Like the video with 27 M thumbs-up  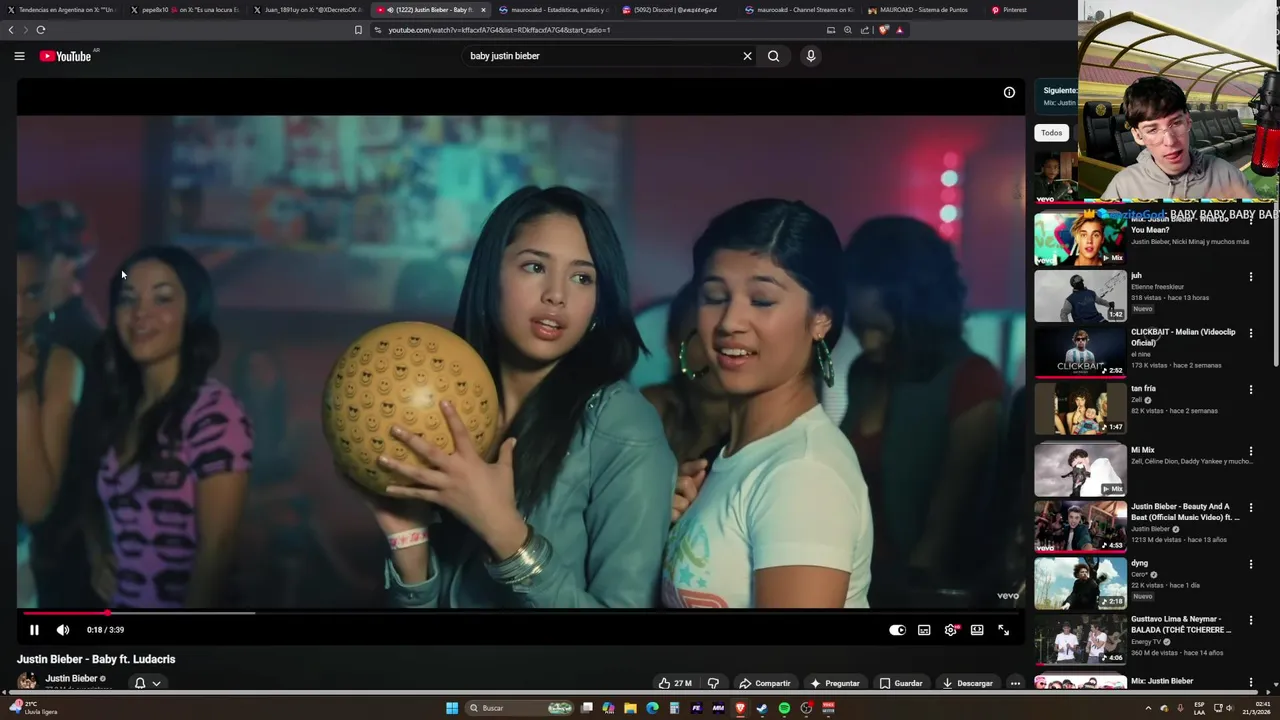(x=675, y=683)
